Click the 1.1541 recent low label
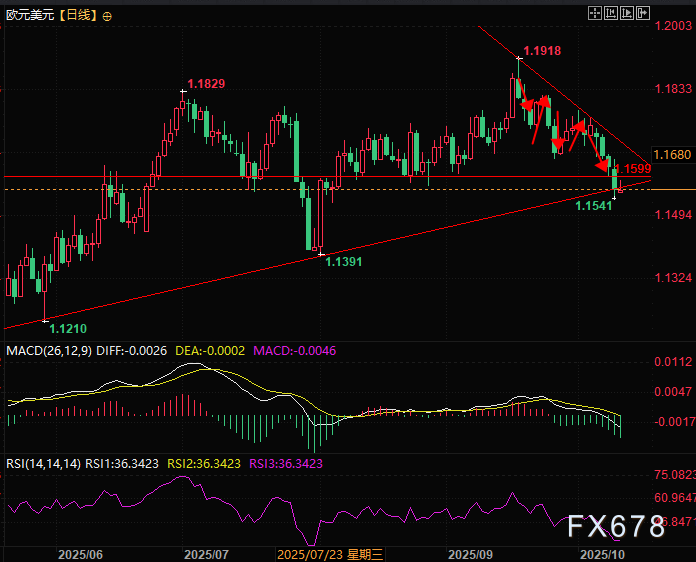 [594, 204]
